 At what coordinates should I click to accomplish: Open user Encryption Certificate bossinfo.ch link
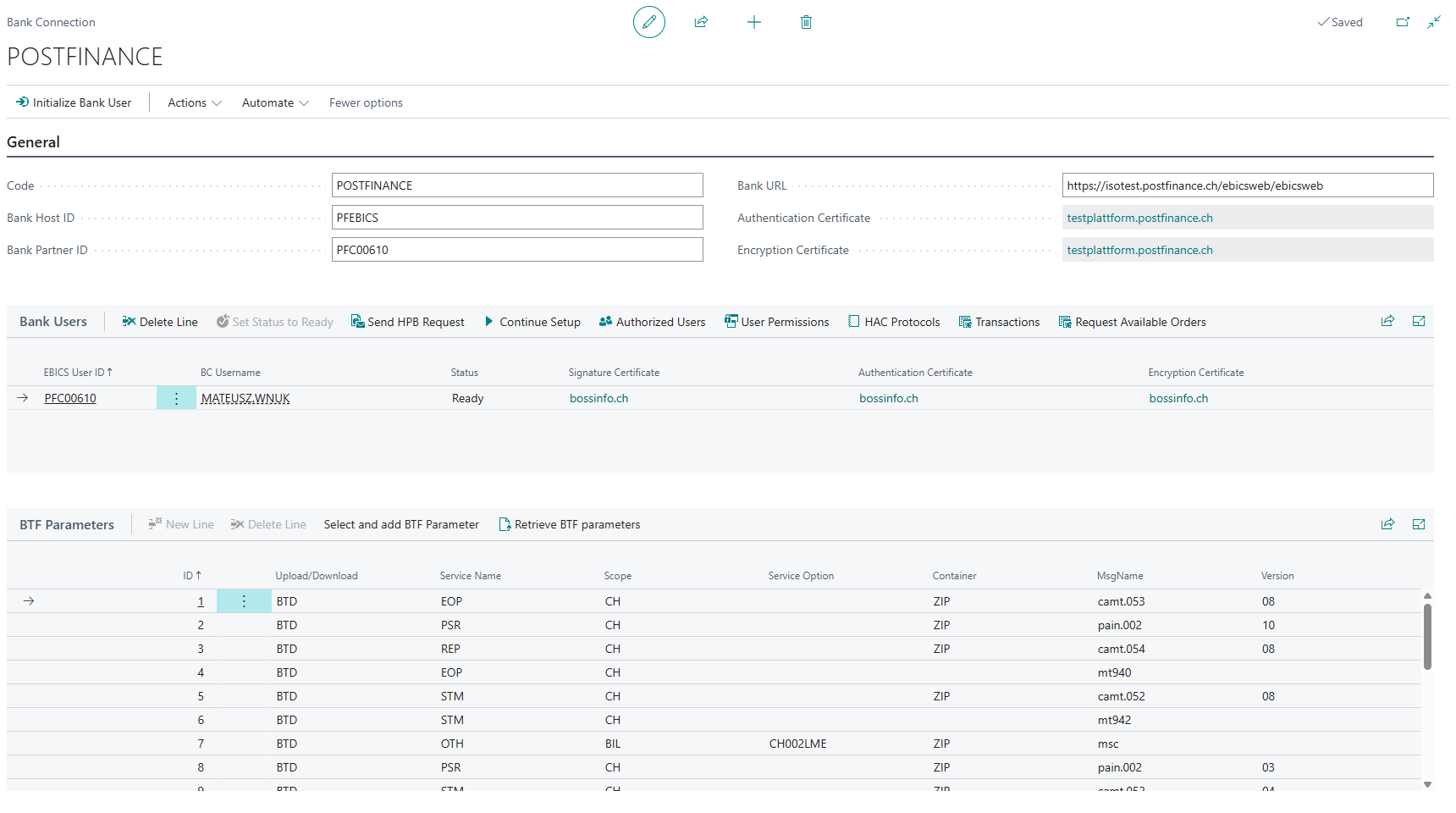pos(1178,398)
